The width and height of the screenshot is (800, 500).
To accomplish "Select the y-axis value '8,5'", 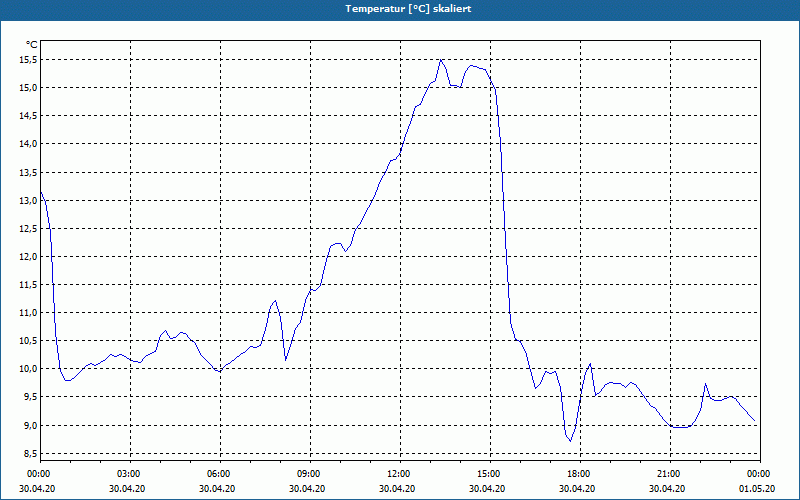I will 31,454.
